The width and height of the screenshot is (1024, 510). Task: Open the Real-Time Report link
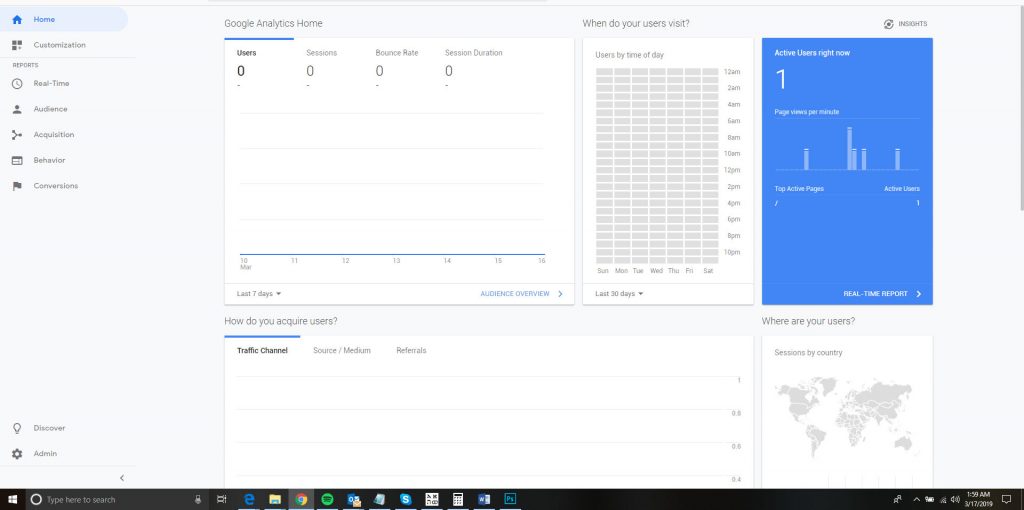click(882, 294)
